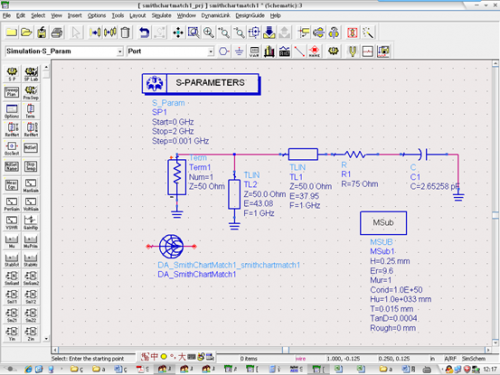This screenshot has width=500, height=375.
Task: Open the Tools menu
Action: (x=118, y=15)
